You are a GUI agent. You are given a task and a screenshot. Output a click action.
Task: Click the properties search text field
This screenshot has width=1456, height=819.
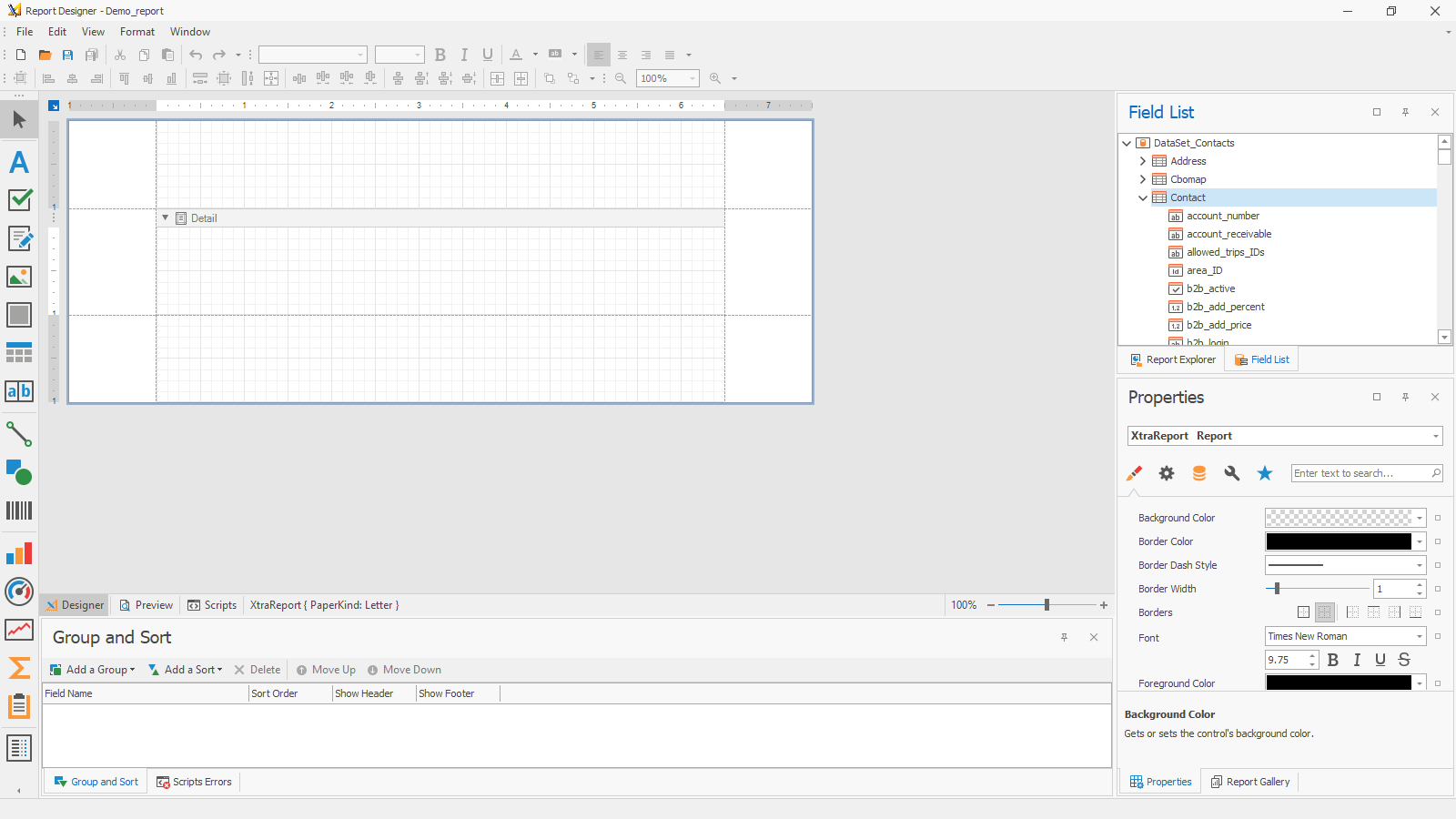click(x=1360, y=473)
